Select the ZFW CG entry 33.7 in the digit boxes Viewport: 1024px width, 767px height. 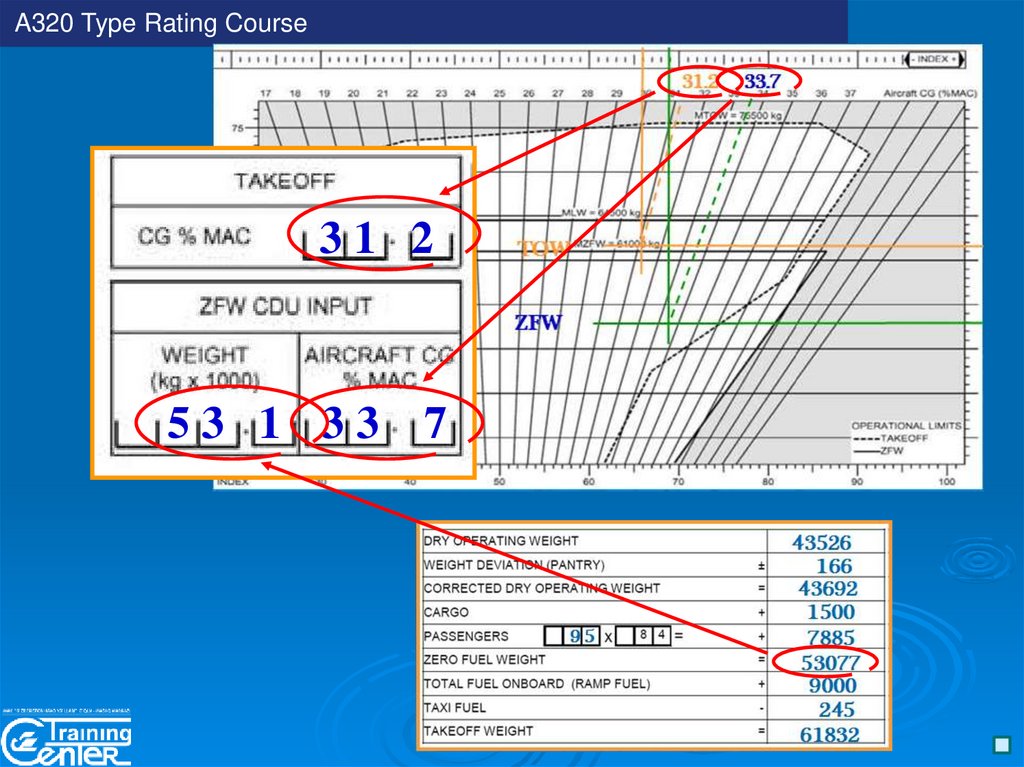pyautogui.click(x=380, y=423)
